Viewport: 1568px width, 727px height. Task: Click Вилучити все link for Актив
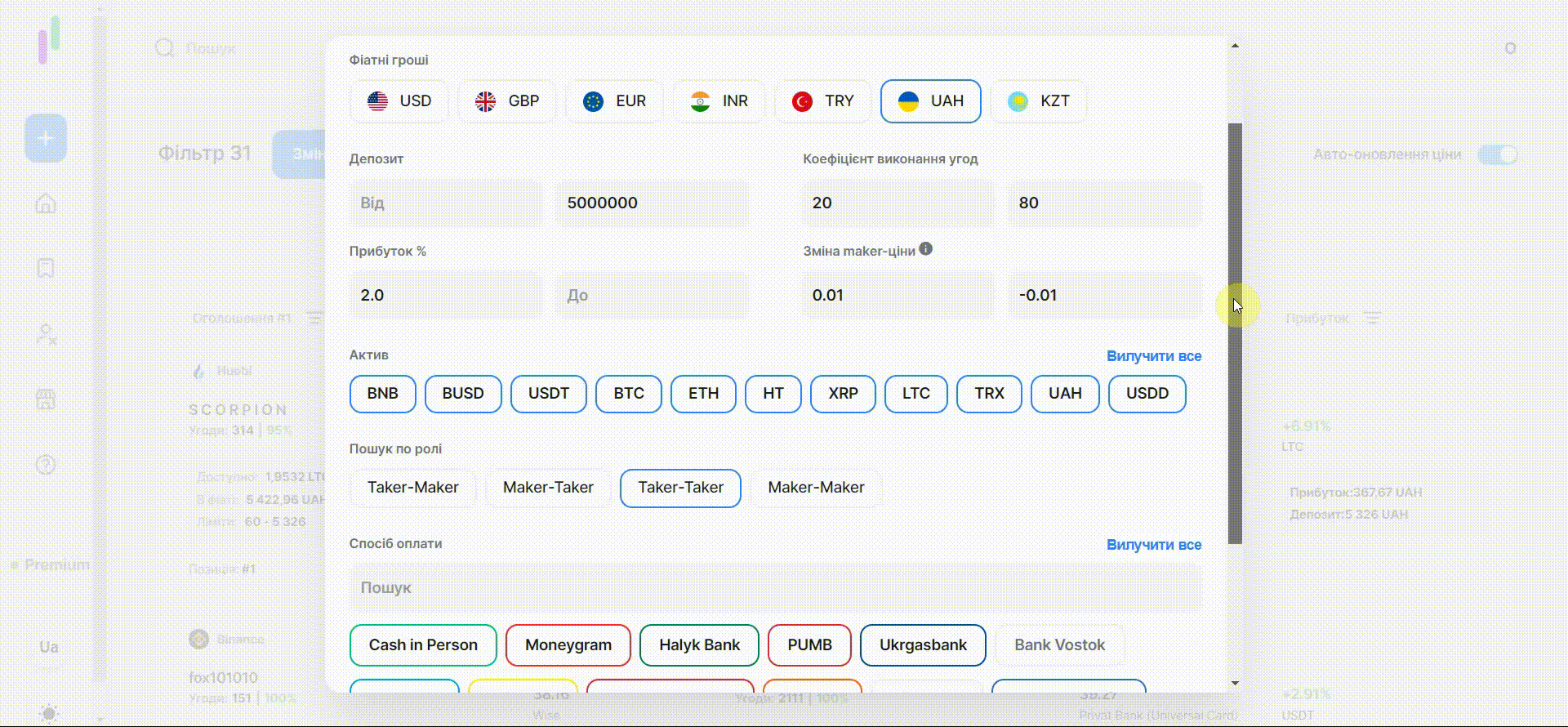[1153, 356]
